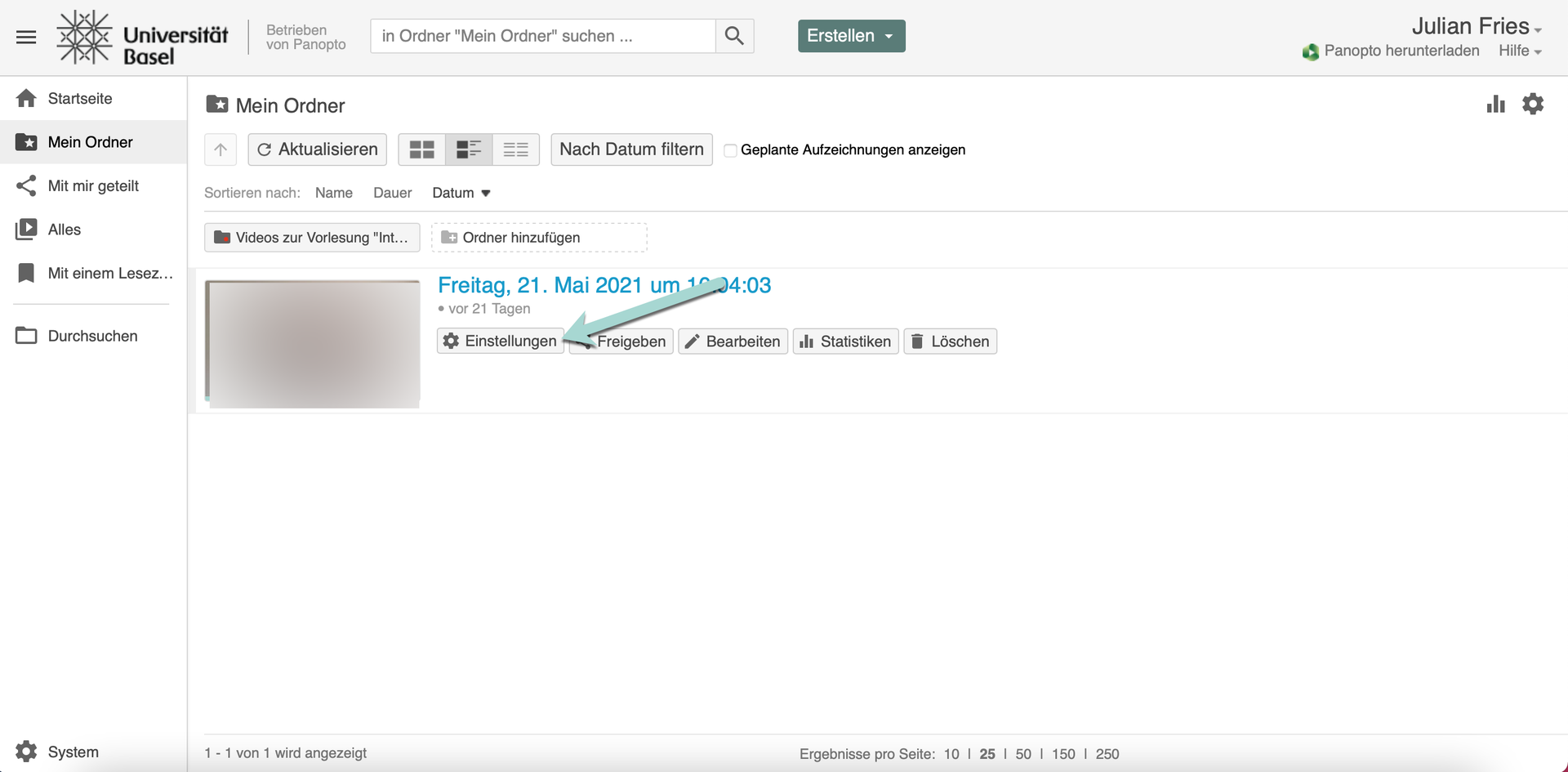Open Mit mir geteilt in sidebar
1568x772 pixels.
[93, 185]
